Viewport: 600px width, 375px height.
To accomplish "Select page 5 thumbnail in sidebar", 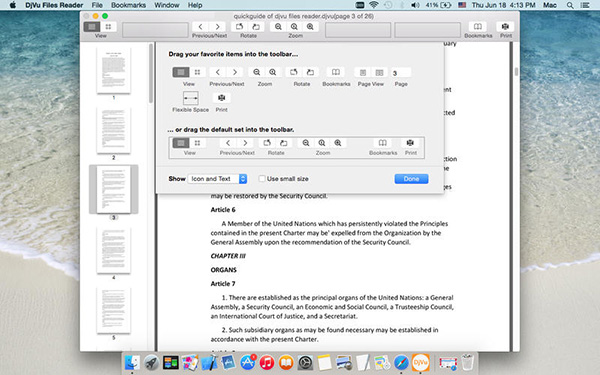I will tap(114, 310).
